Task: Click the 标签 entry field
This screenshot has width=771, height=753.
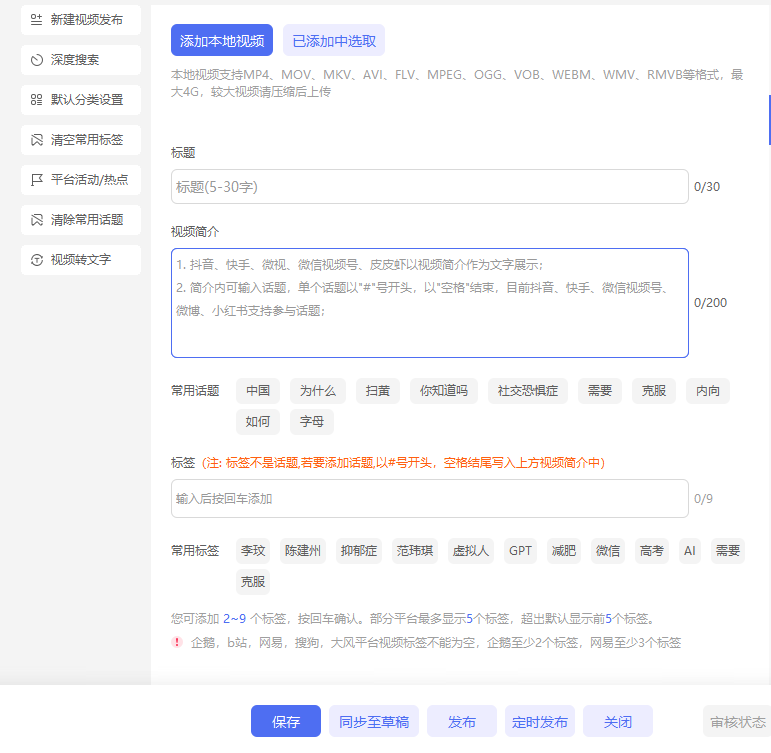Action: tap(429, 498)
